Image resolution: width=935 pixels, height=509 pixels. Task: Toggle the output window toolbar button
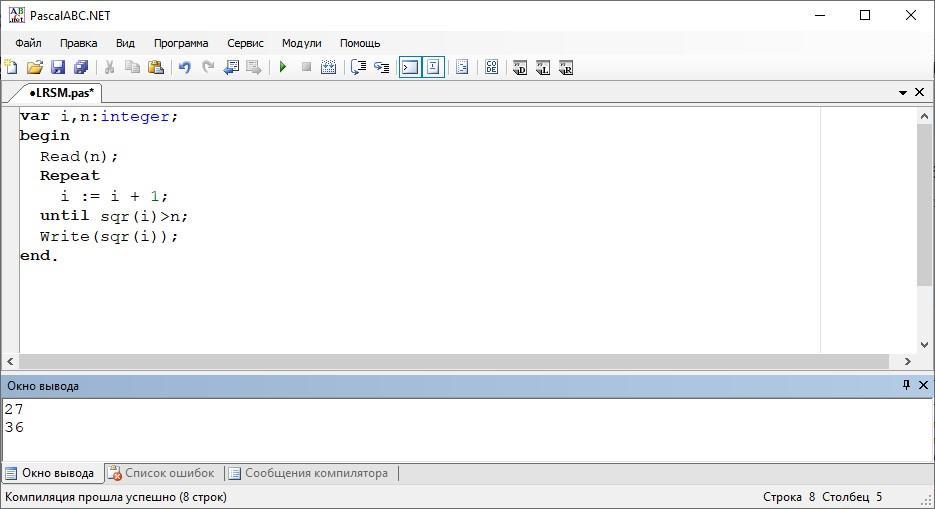410,67
